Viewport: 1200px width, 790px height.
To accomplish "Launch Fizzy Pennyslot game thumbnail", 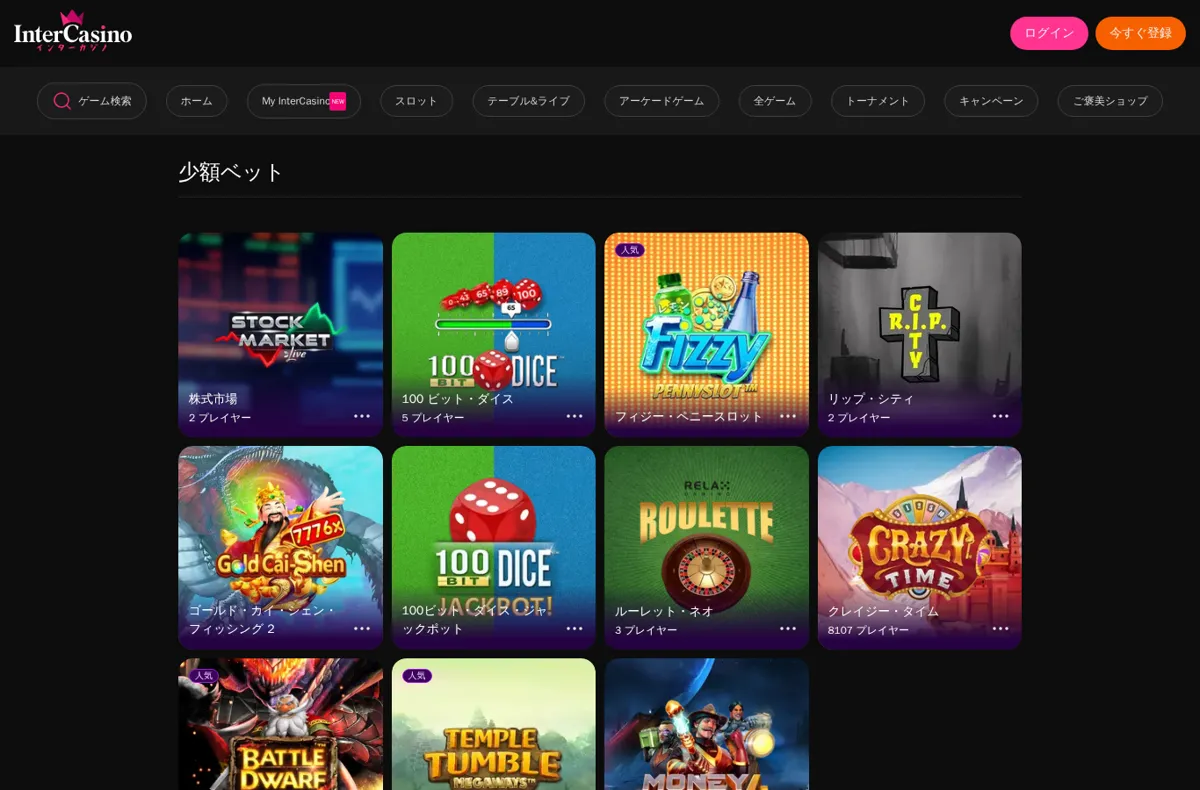I will click(x=706, y=334).
